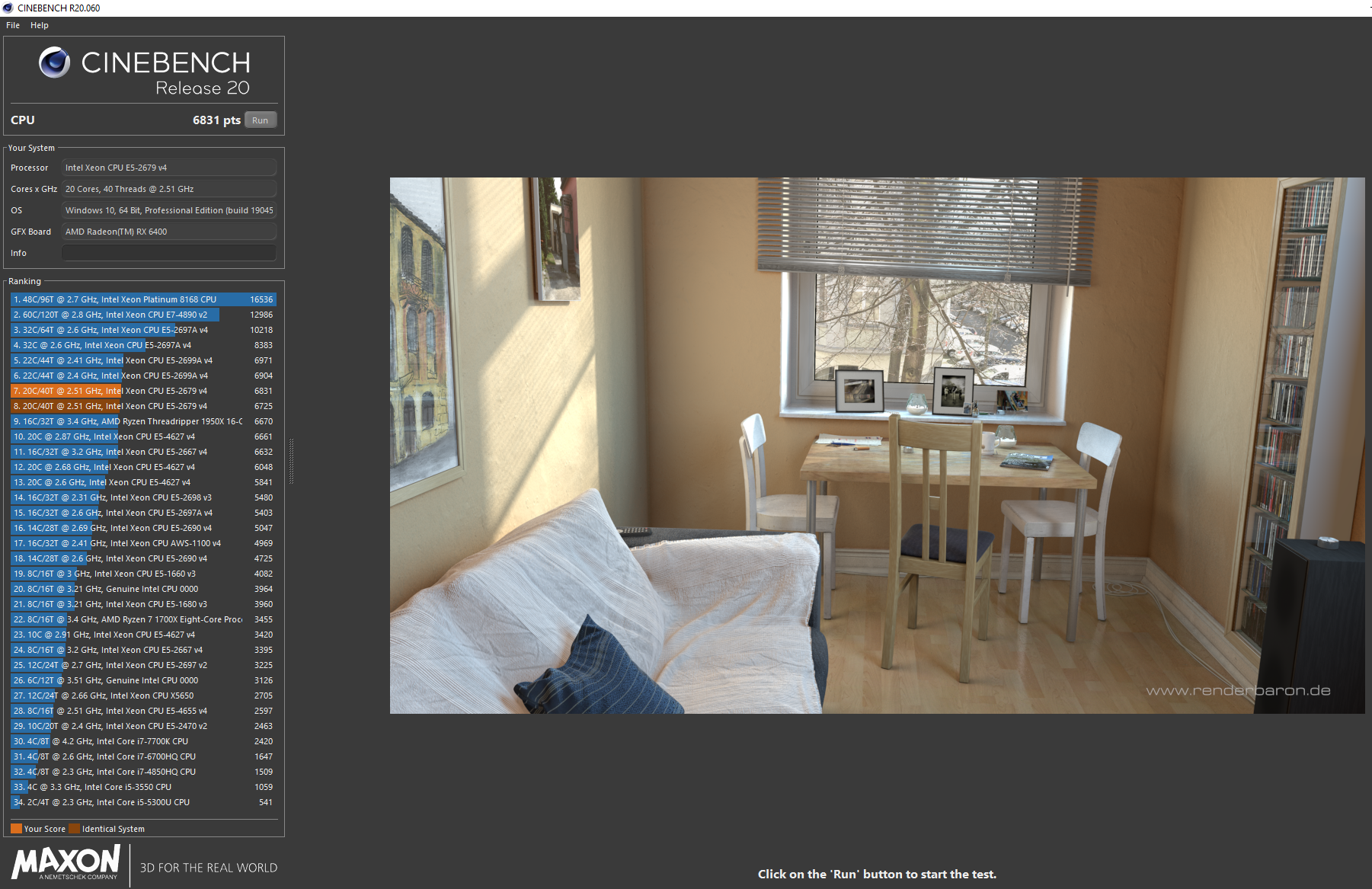
Task: Select ranking row 32 Core i7-4850HQ
Action: coord(143,772)
